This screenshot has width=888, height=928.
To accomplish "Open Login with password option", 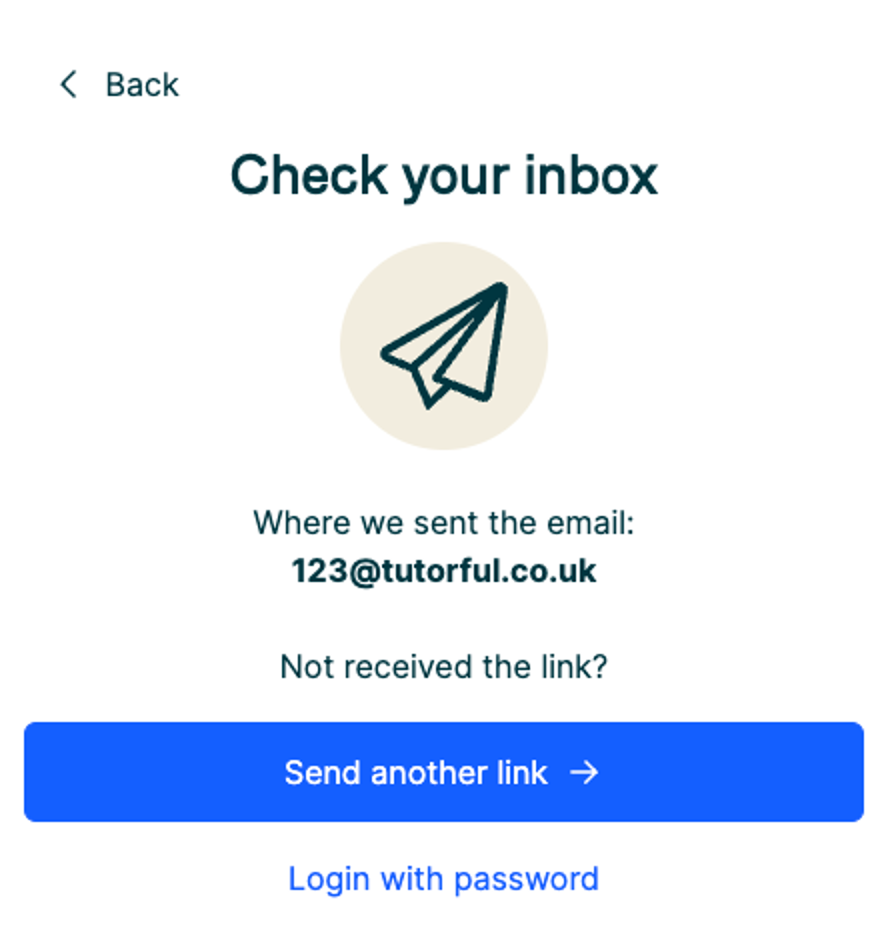I will [x=443, y=879].
